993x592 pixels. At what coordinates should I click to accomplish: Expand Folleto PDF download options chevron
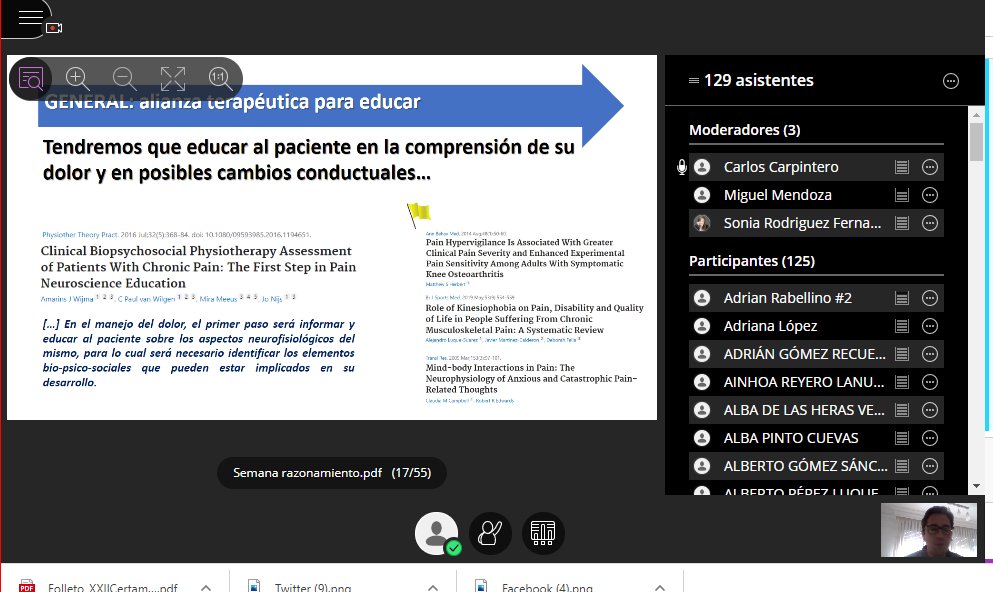(x=206, y=588)
